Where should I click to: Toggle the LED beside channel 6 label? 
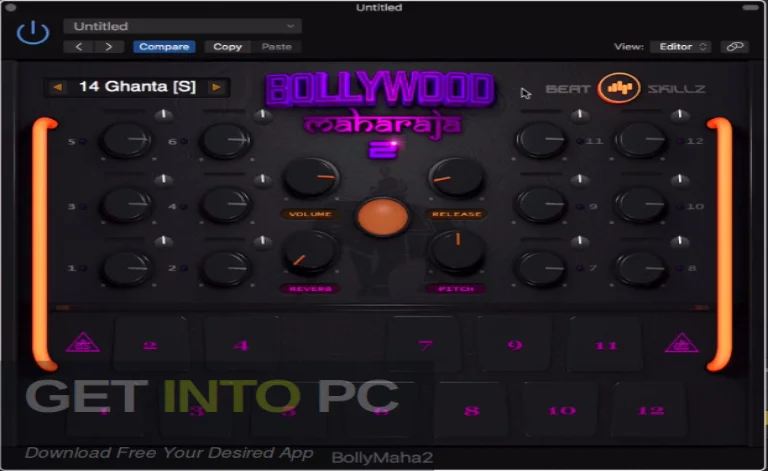coord(183,141)
